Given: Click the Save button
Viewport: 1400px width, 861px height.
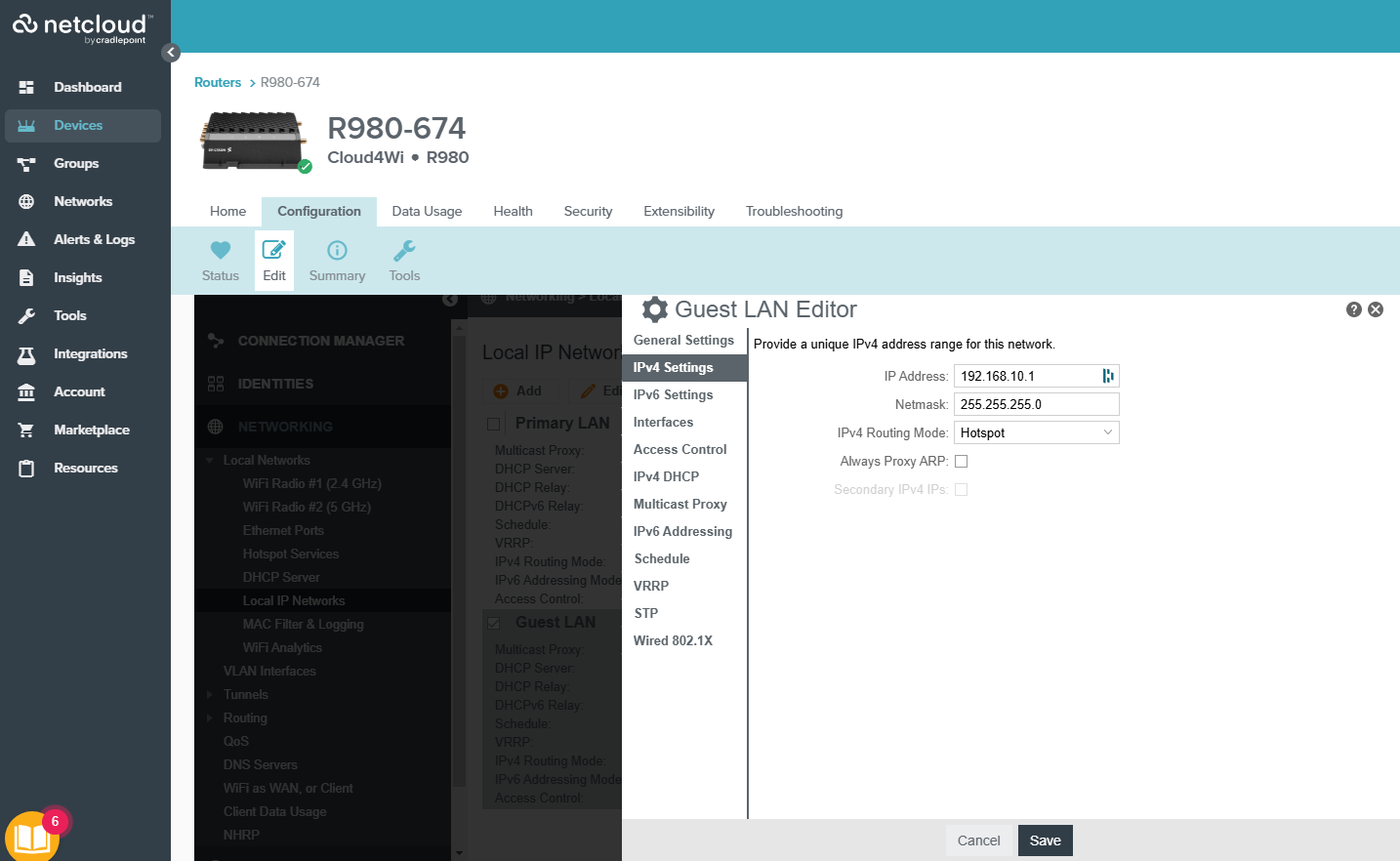Looking at the screenshot, I should click(1045, 840).
